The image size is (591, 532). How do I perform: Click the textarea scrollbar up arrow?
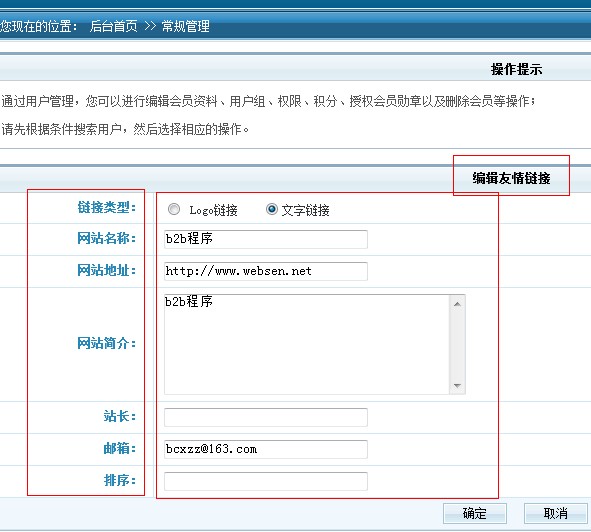(x=457, y=304)
